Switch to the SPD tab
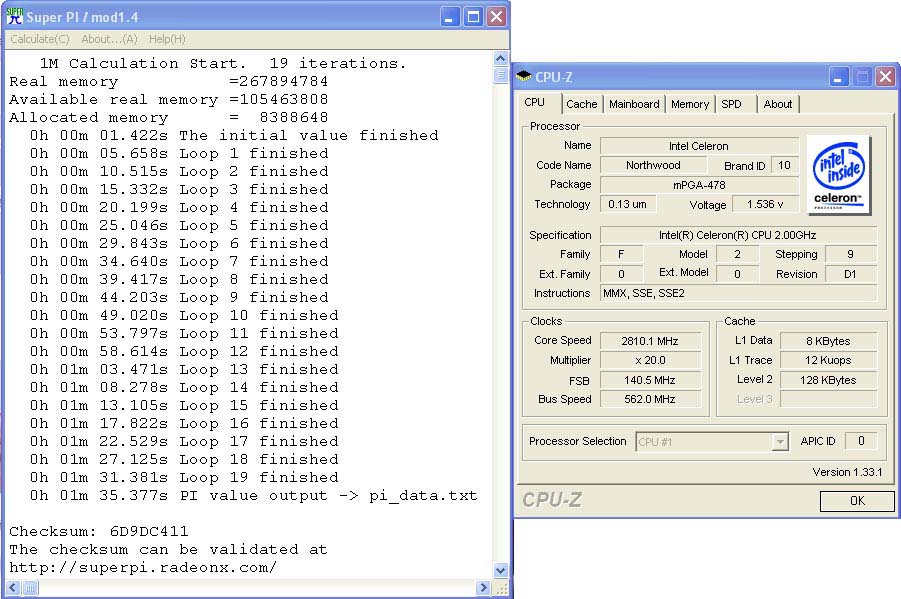Image resolution: width=901 pixels, height=599 pixels. pos(731,104)
